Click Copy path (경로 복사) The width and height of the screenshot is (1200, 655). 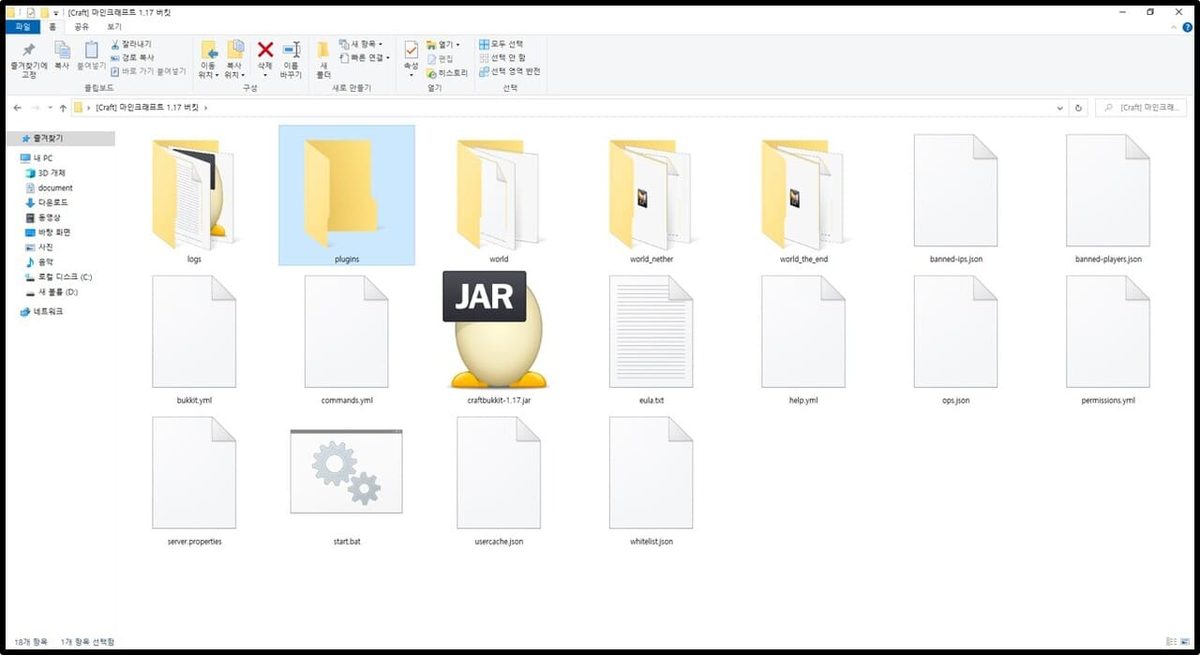coord(132,58)
